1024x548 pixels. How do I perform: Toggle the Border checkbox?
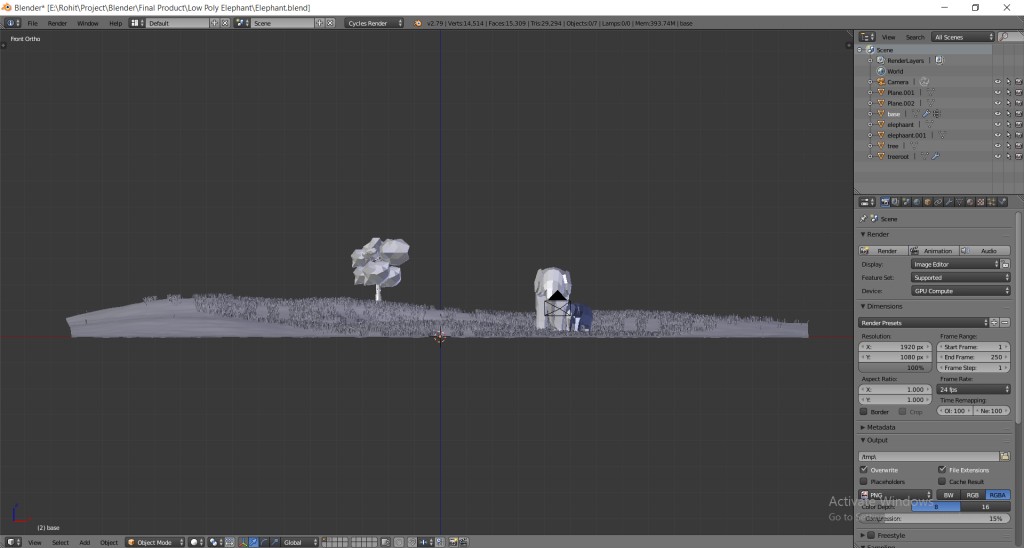[x=864, y=411]
